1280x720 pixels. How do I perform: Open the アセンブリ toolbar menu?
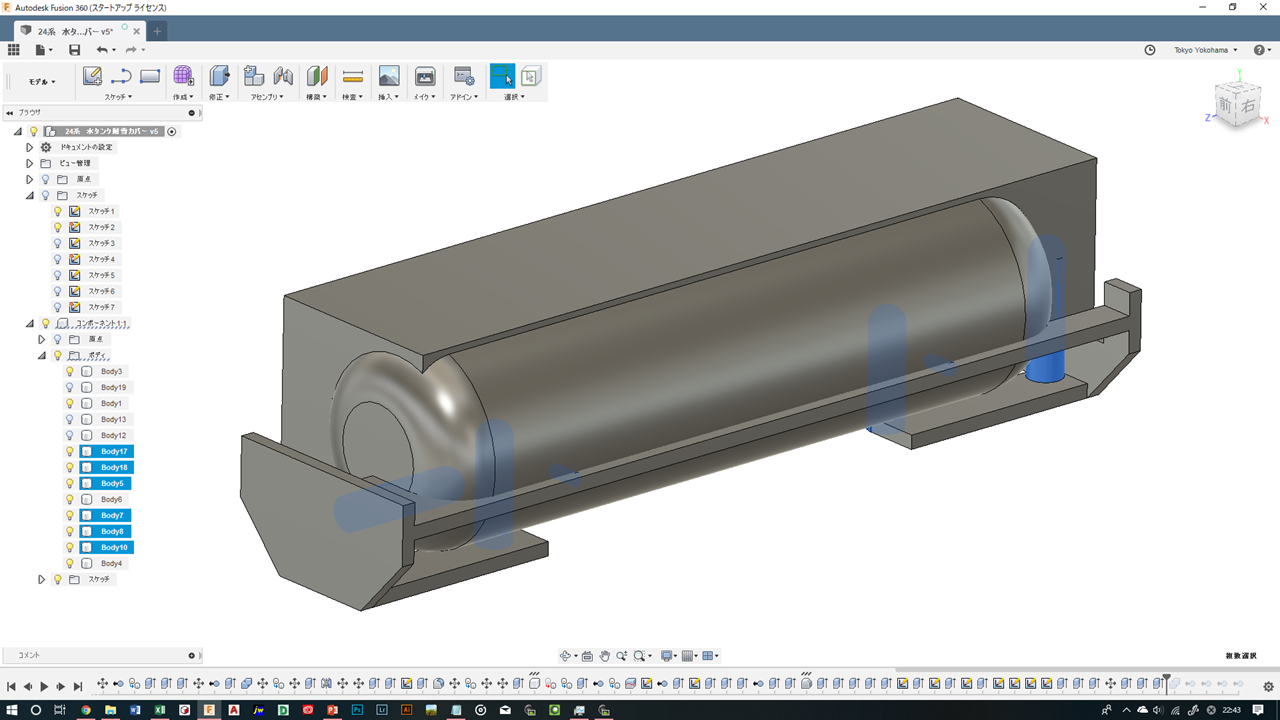267,97
